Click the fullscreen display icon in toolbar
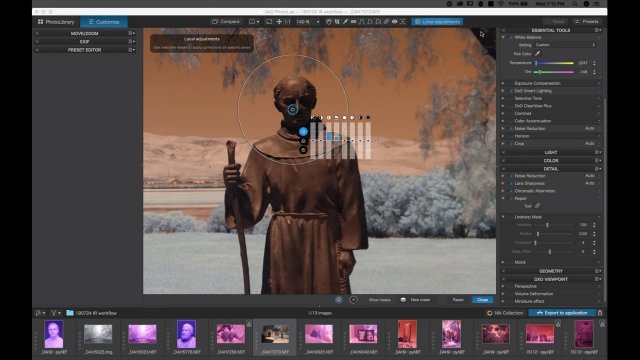The height and width of the screenshot is (360, 640). [269, 22]
